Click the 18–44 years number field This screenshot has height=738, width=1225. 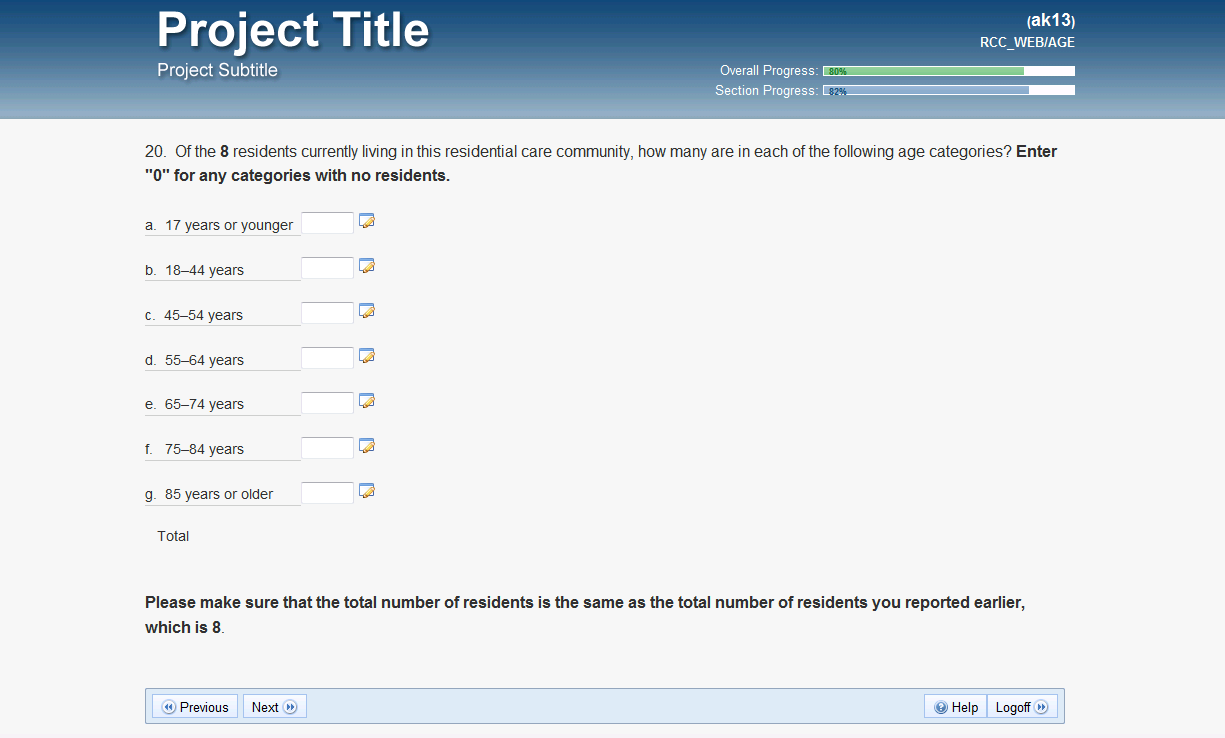point(327,268)
